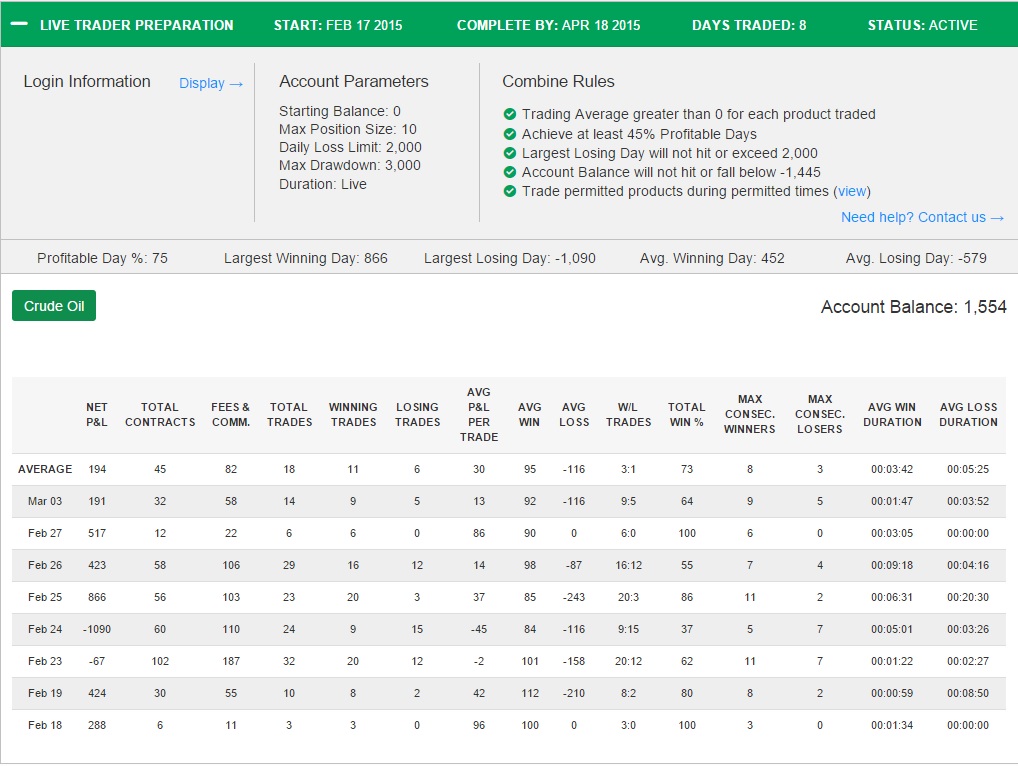Click the Largest Losing Day: -1,090 stat
Screen dimensions: 1018x766
tap(510, 258)
